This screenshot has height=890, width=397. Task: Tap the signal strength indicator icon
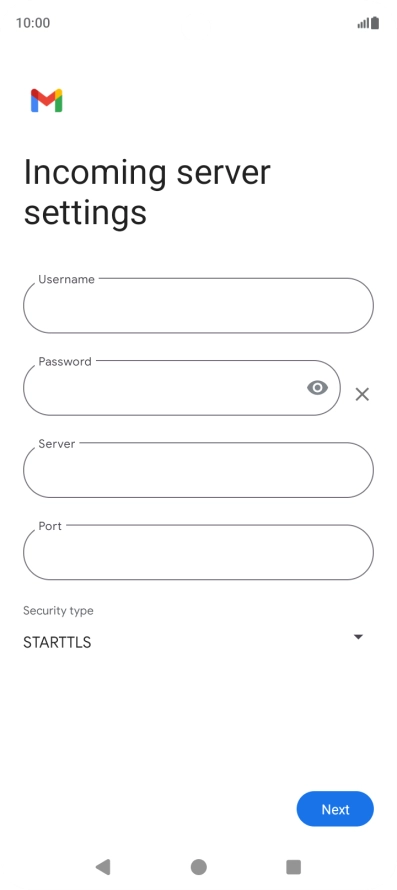click(x=363, y=23)
